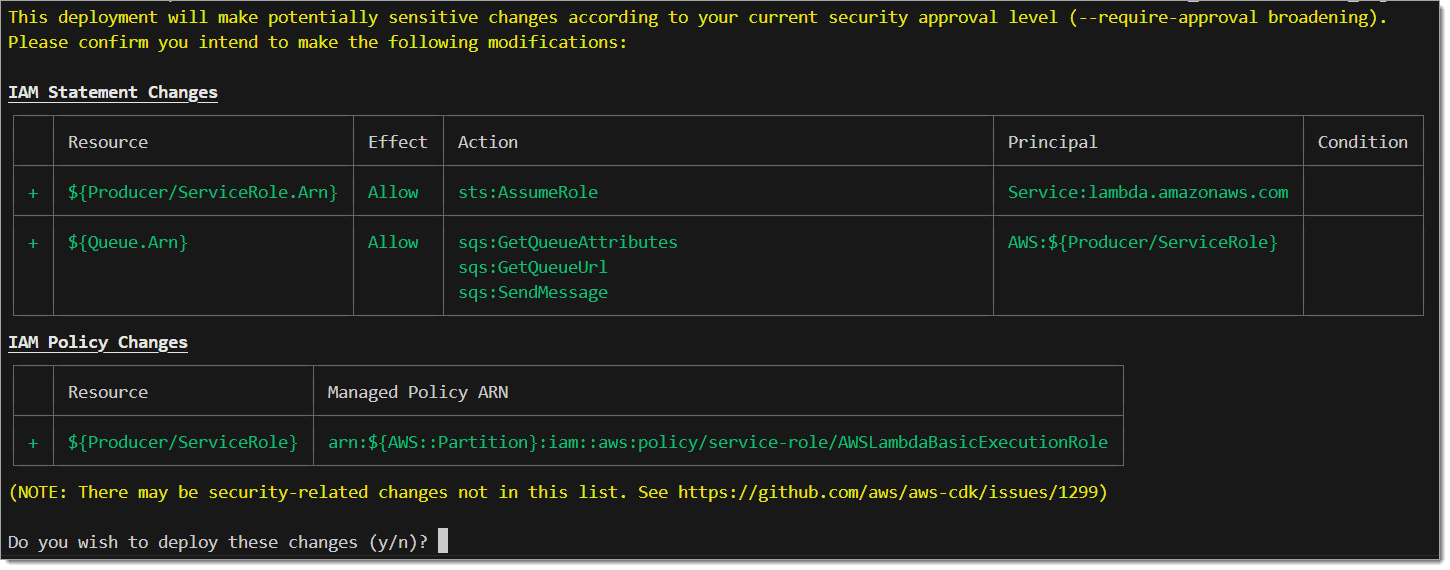
Task: Click the Managed Policy ARN column header
Action: tap(418, 392)
